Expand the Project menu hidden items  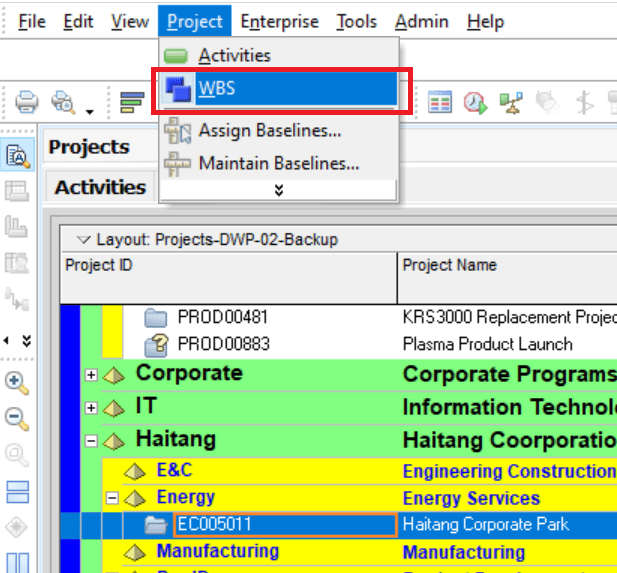(279, 190)
